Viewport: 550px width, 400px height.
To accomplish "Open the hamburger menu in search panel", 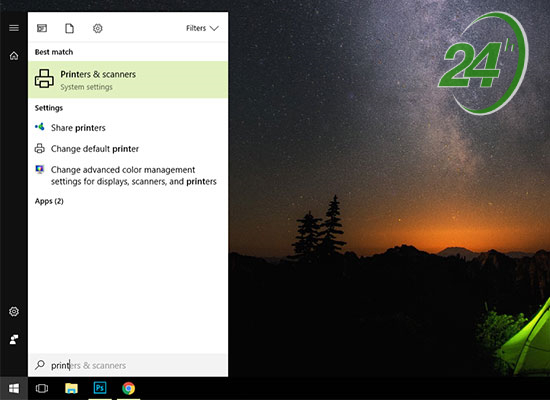I will [14, 28].
